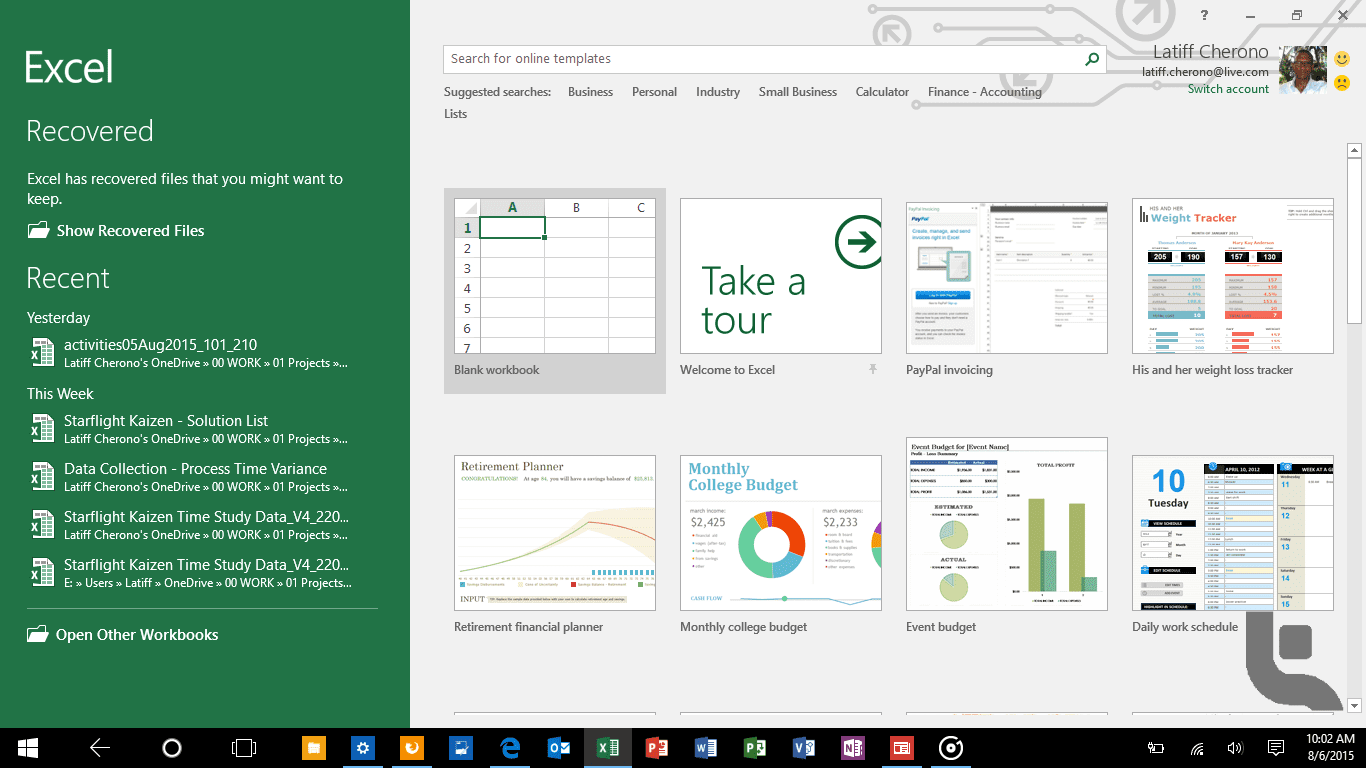Image resolution: width=1366 pixels, height=768 pixels.
Task: Click the template list scroll down arrow
Action: pyautogui.click(x=1355, y=705)
